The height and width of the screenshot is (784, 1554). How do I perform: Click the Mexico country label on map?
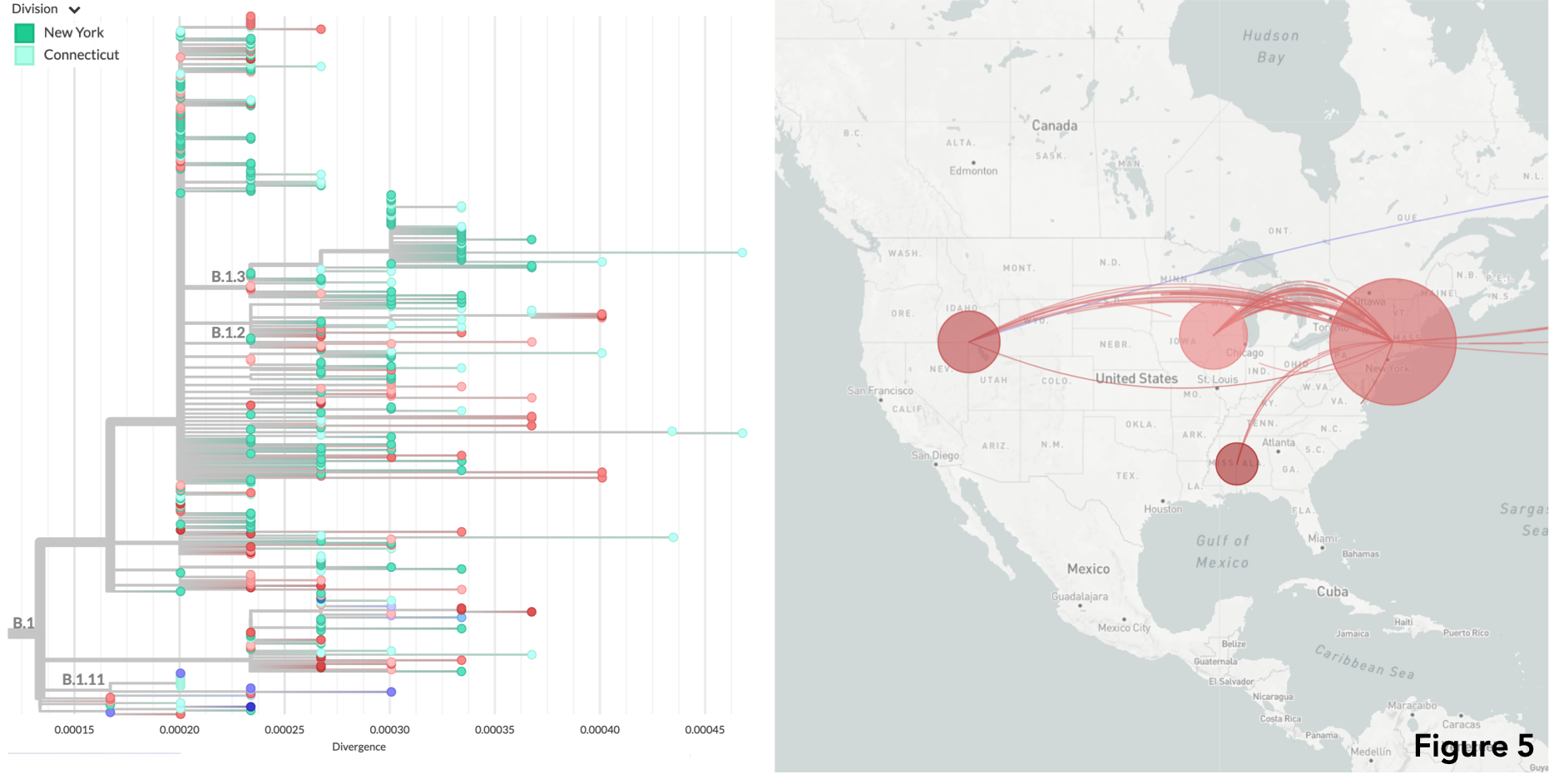click(1088, 570)
